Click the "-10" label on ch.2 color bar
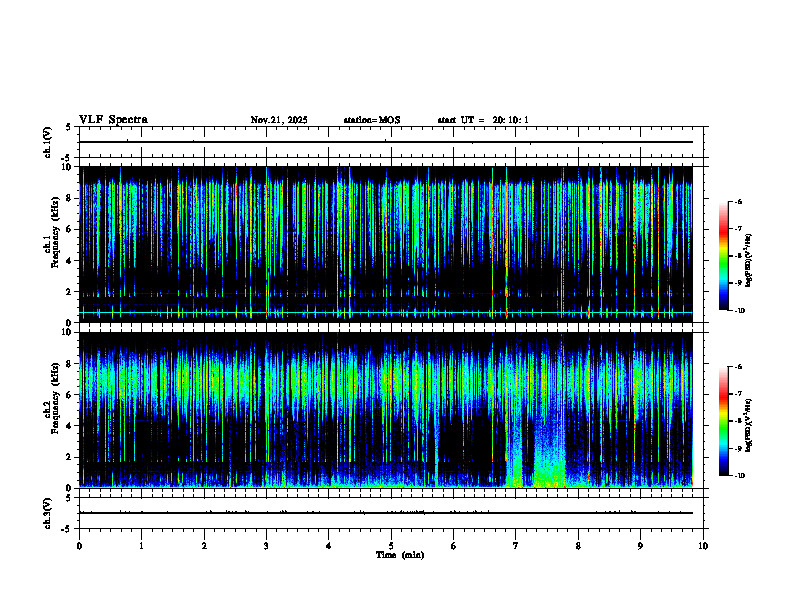Image resolution: width=792 pixels, height=612 pixels. point(739,476)
